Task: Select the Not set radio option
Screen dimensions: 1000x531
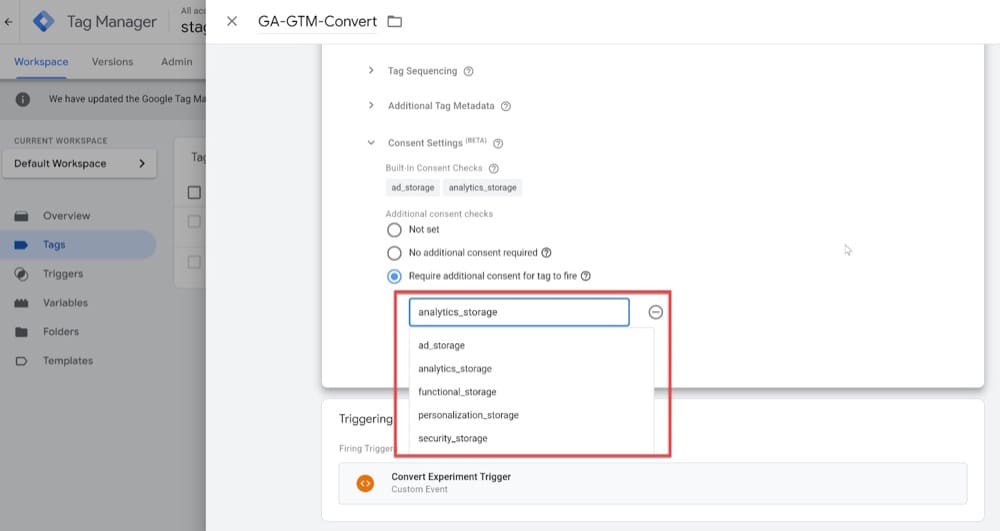Action: 394,229
